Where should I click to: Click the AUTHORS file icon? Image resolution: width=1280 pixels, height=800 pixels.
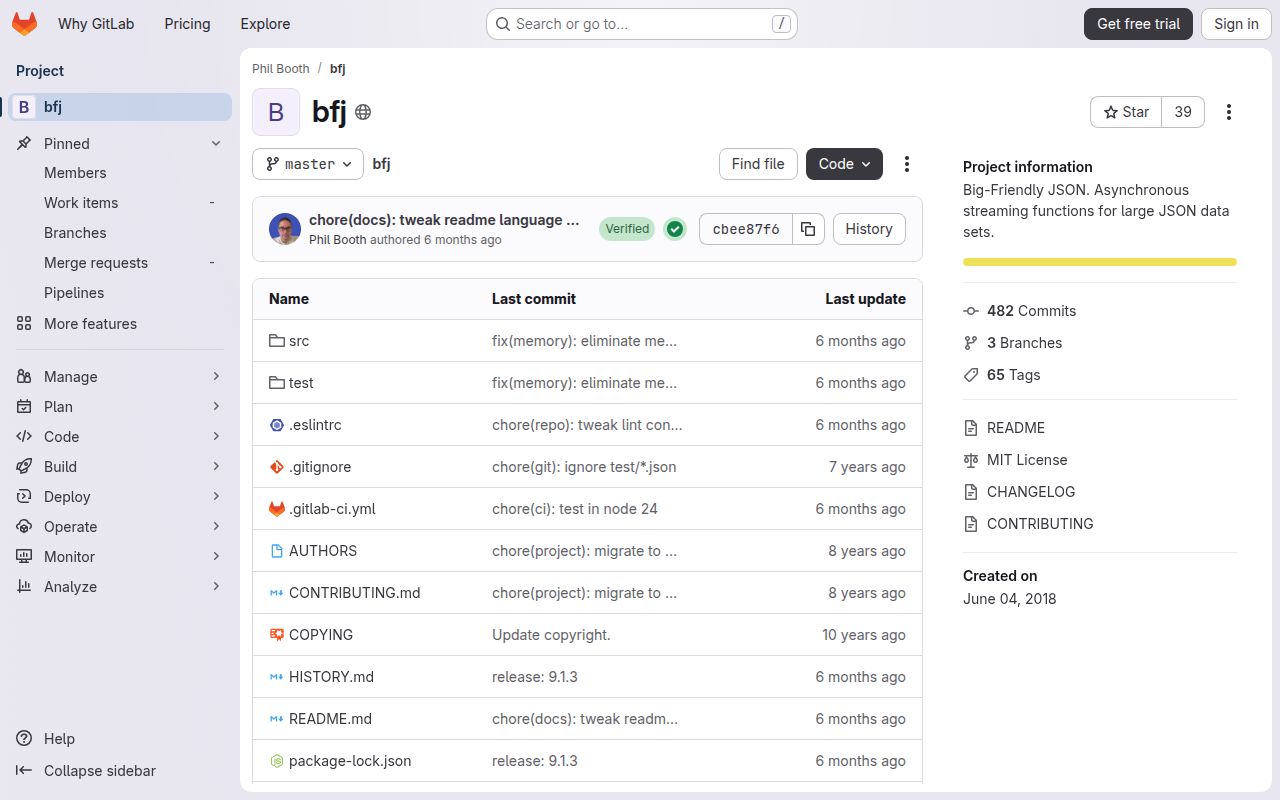(x=277, y=551)
